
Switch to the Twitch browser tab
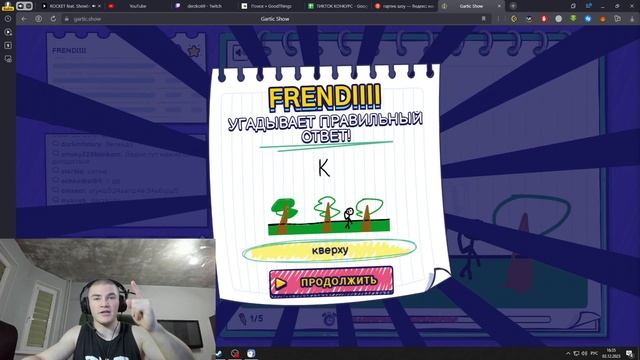[x=204, y=6]
